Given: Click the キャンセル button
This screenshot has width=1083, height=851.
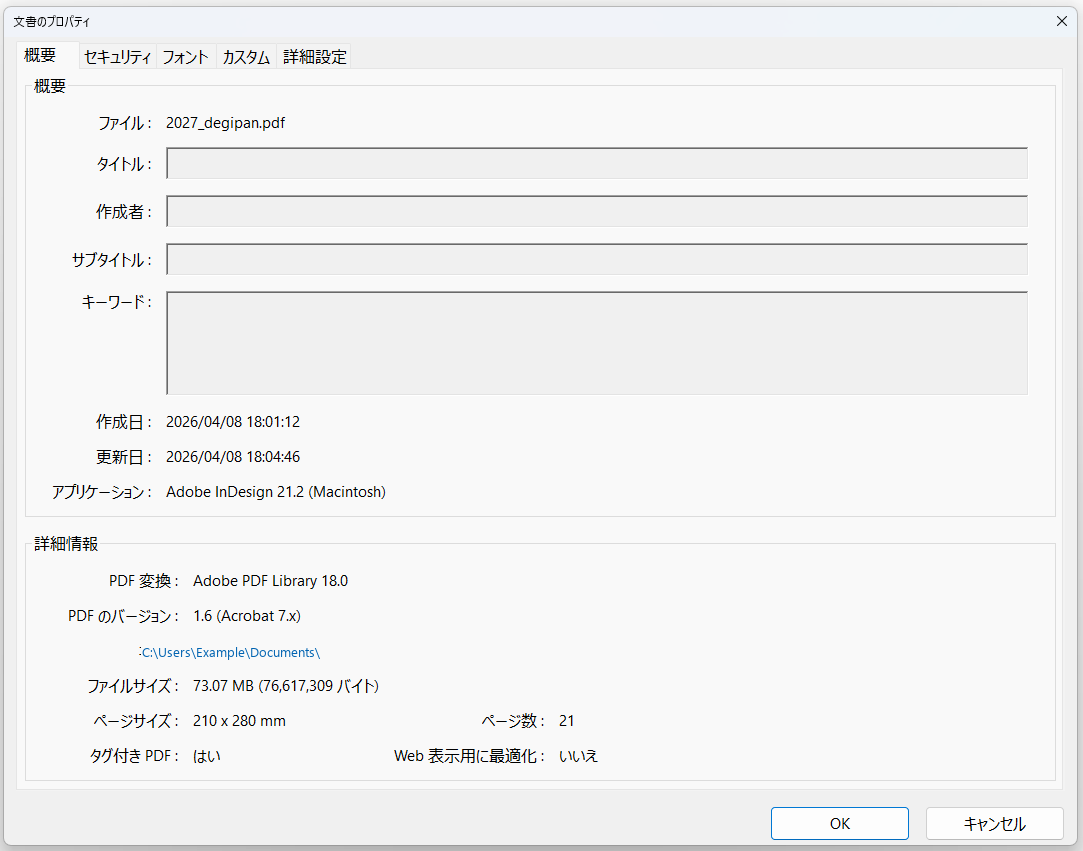Looking at the screenshot, I should click(x=995, y=823).
